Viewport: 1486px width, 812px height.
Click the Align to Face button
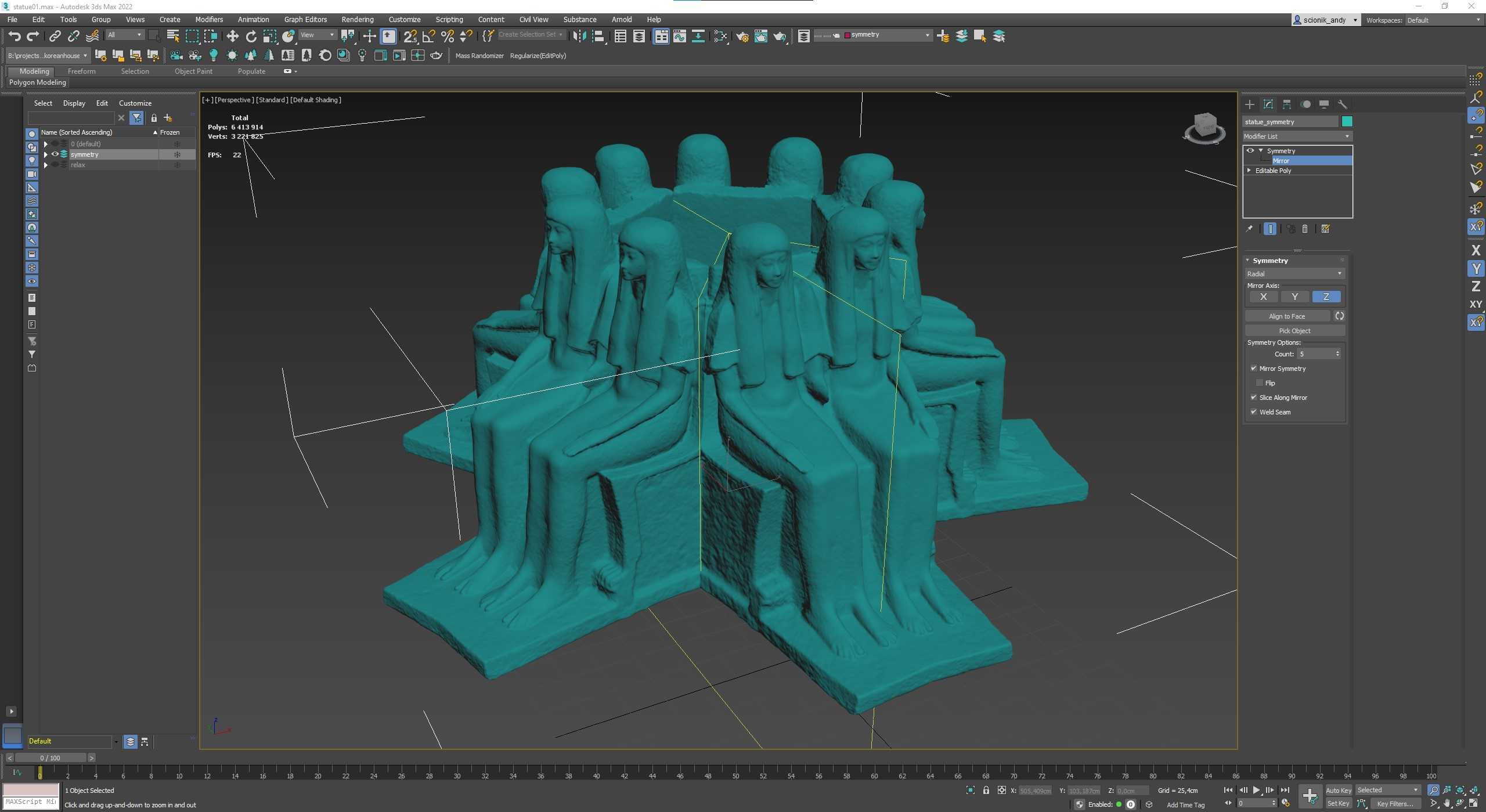pyautogui.click(x=1288, y=315)
